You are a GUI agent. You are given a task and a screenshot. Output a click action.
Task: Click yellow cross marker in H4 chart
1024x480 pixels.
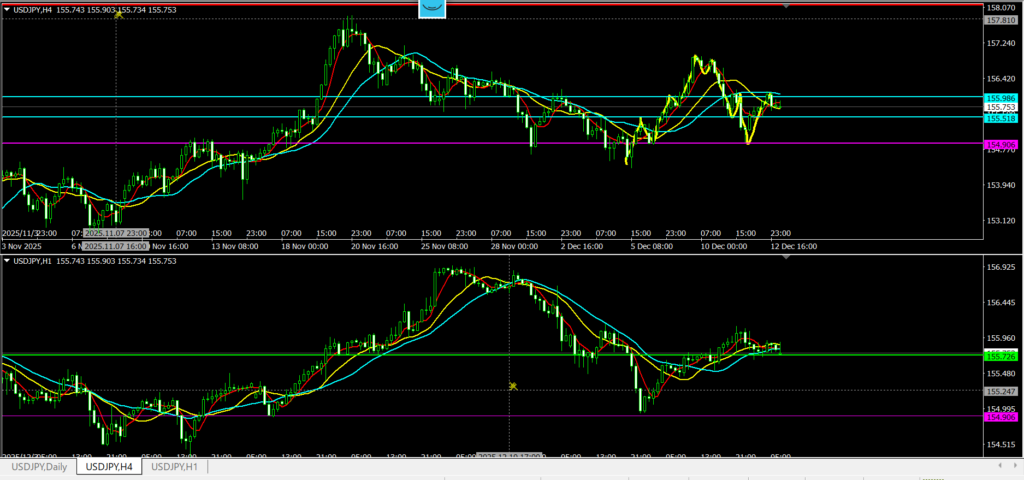[x=119, y=14]
